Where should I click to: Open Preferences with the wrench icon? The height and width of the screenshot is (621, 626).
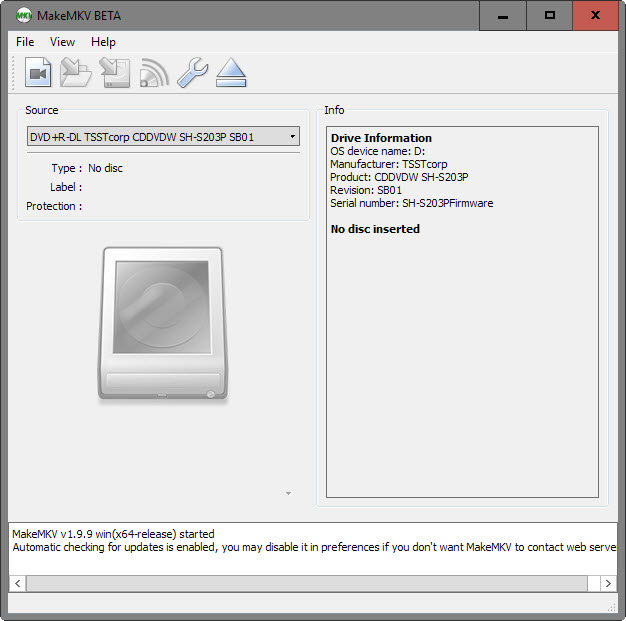[192, 72]
